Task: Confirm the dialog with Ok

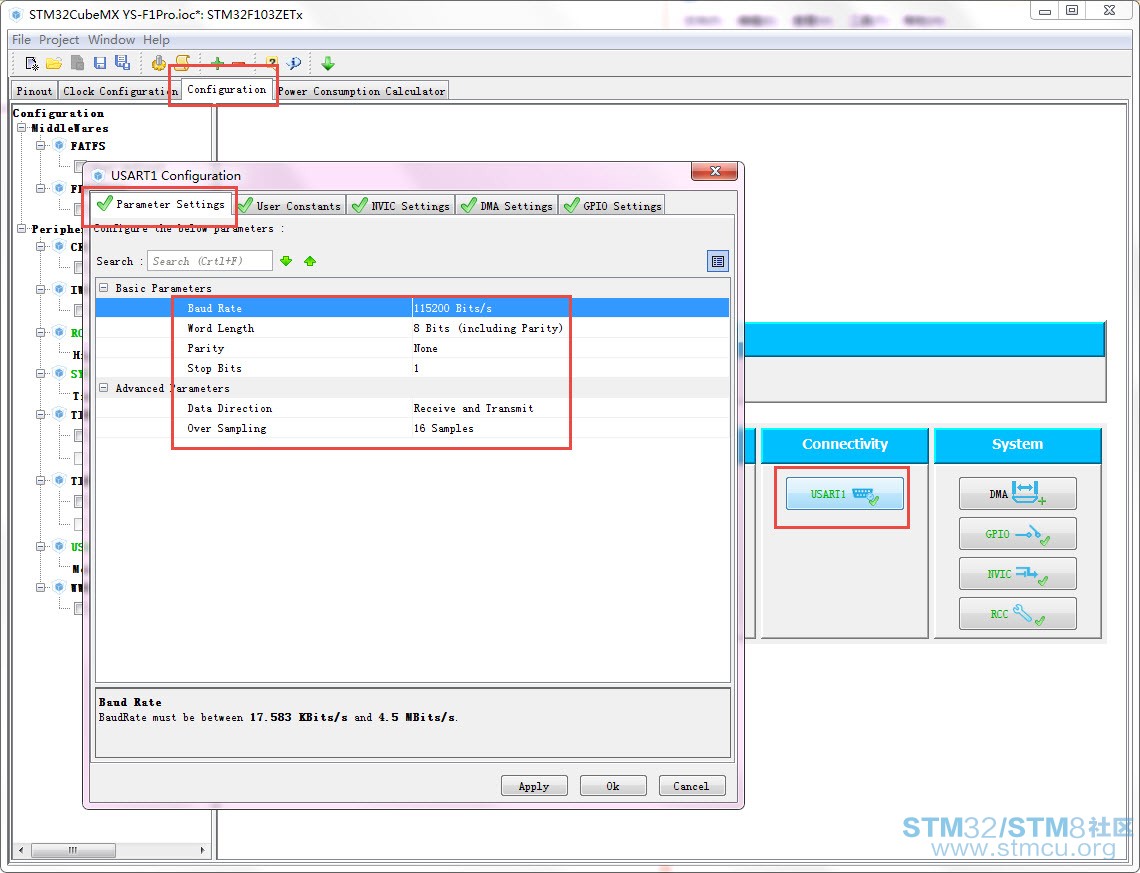Action: click(613, 786)
